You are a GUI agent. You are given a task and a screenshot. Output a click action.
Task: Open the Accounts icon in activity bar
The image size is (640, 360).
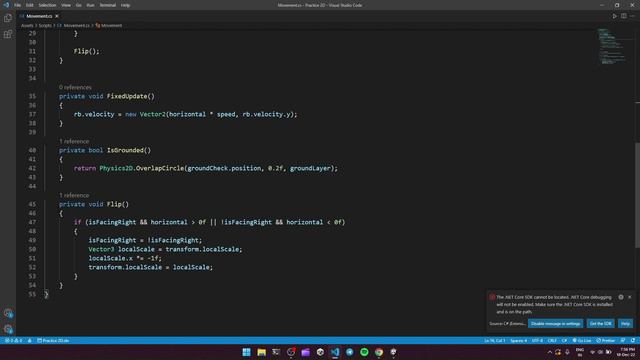coord(8,313)
